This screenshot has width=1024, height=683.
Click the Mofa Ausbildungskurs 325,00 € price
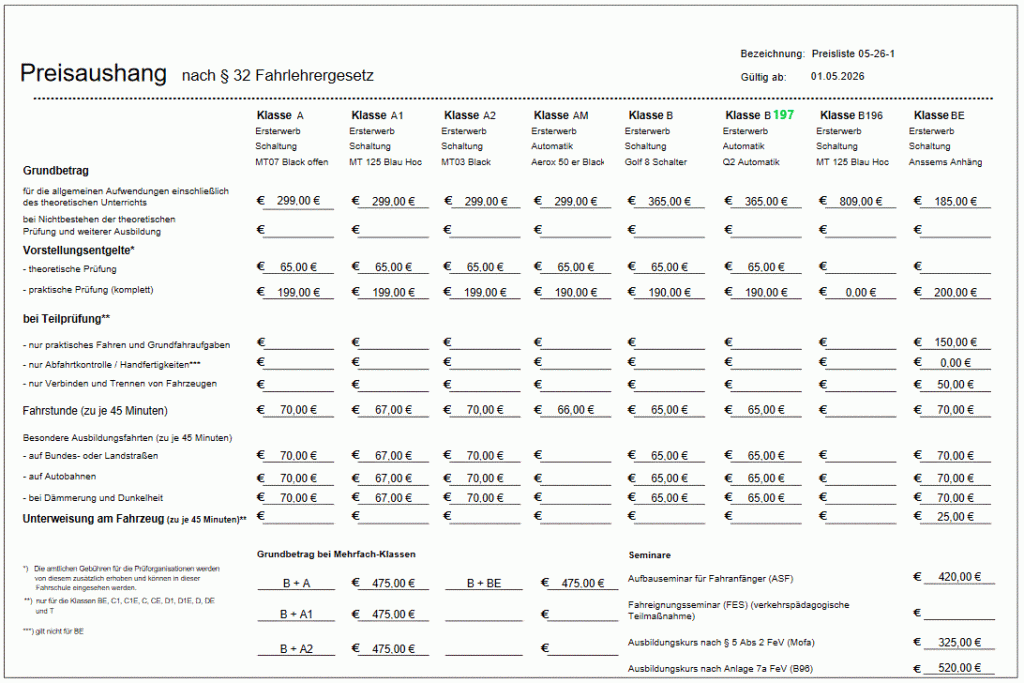tap(957, 641)
